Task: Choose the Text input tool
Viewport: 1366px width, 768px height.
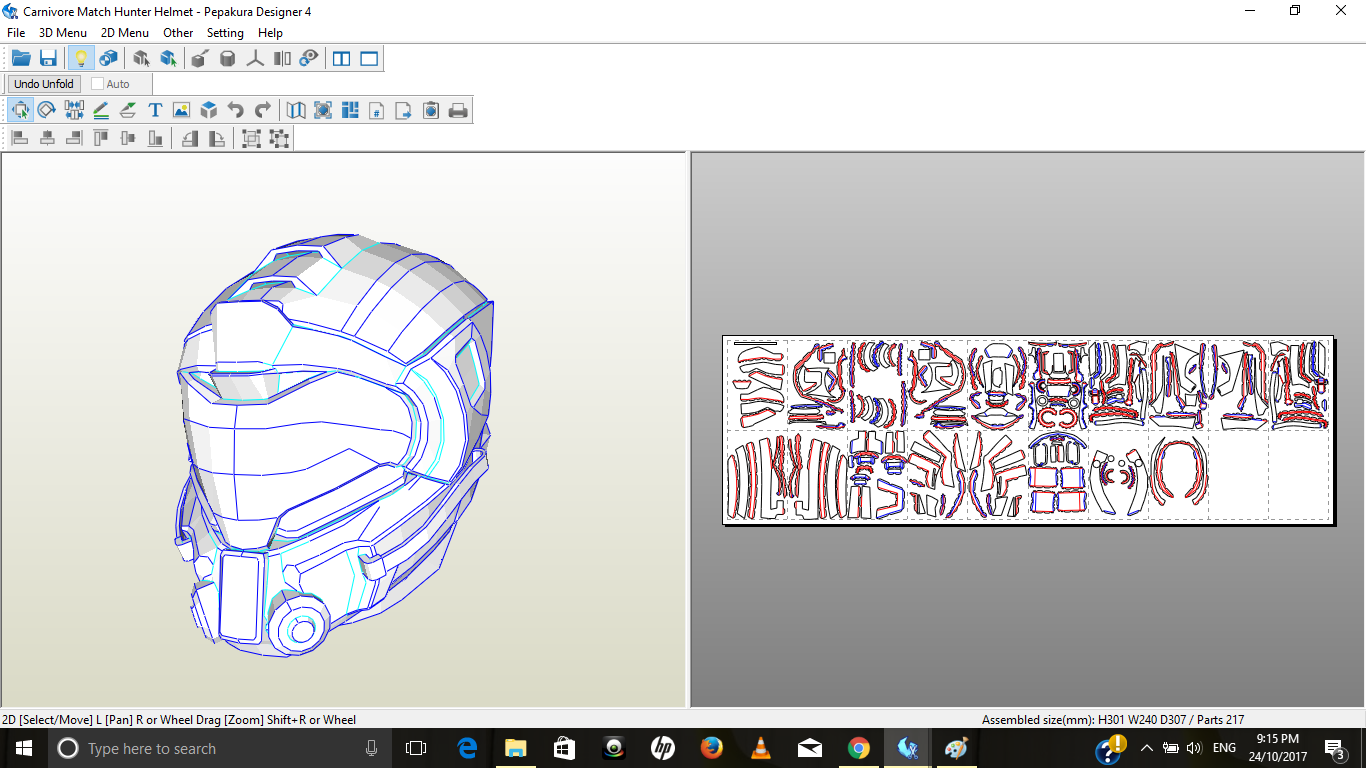Action: [155, 110]
